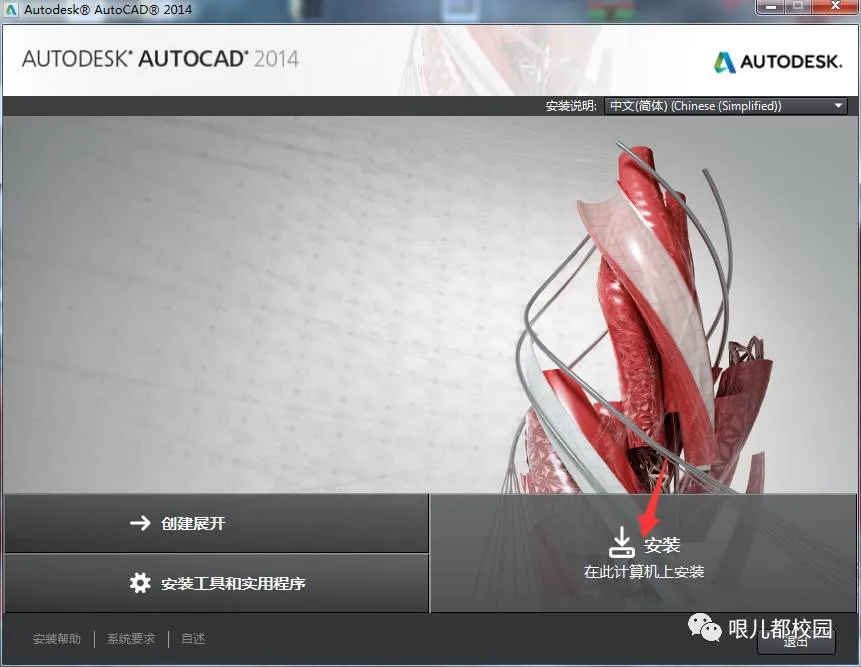Open the 自述 readme link

[x=193, y=639]
